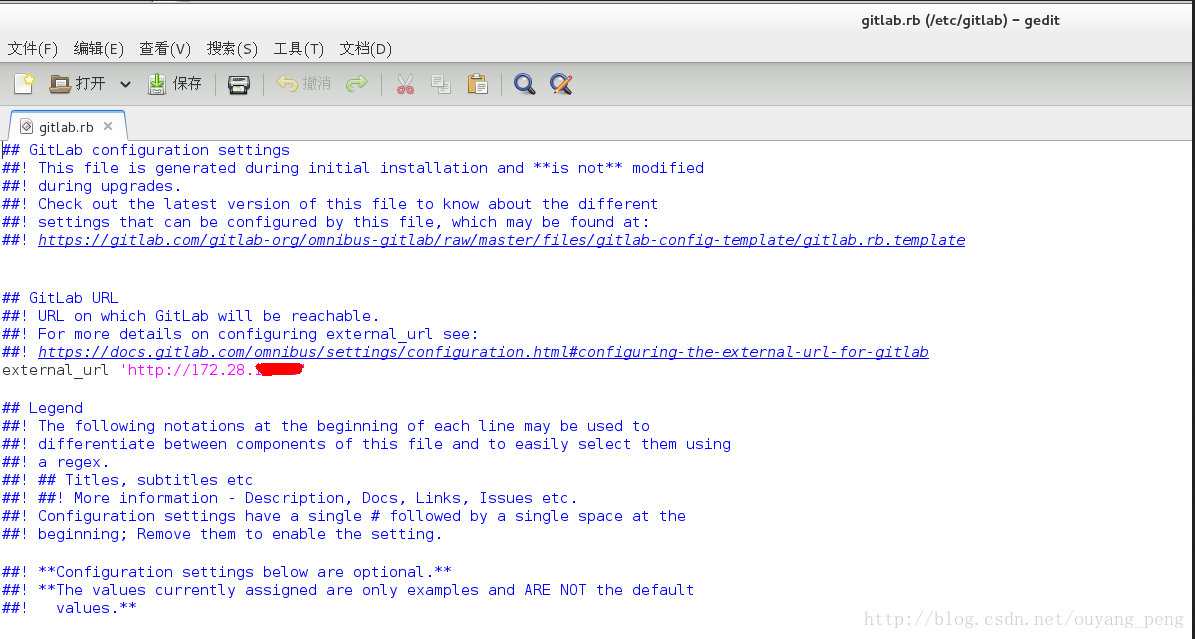Viewport: 1195px width, 639px height.
Task: Click the '## GitLab URL' heading line
Action: (60, 298)
